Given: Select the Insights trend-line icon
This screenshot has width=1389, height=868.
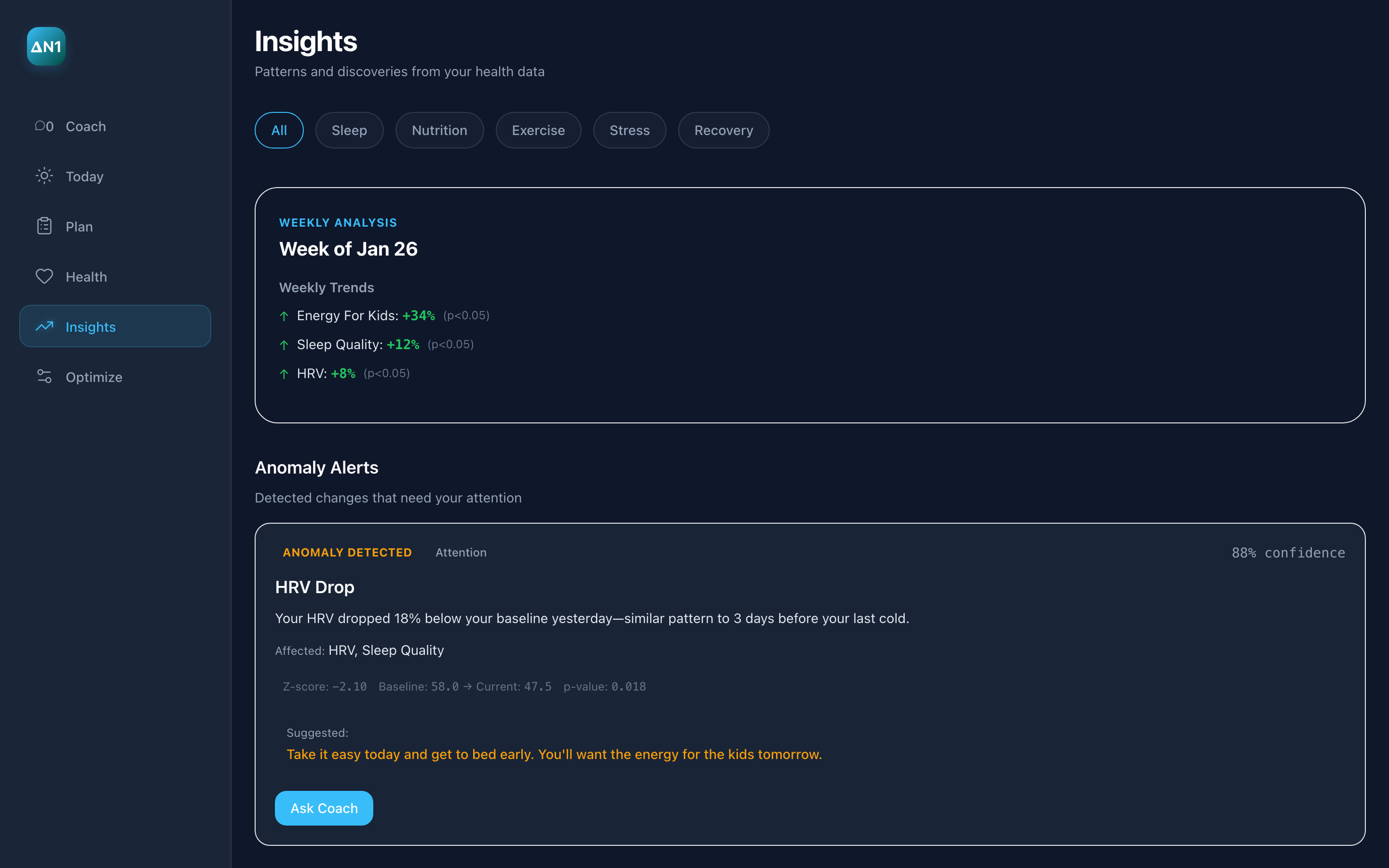Looking at the screenshot, I should pos(44,326).
